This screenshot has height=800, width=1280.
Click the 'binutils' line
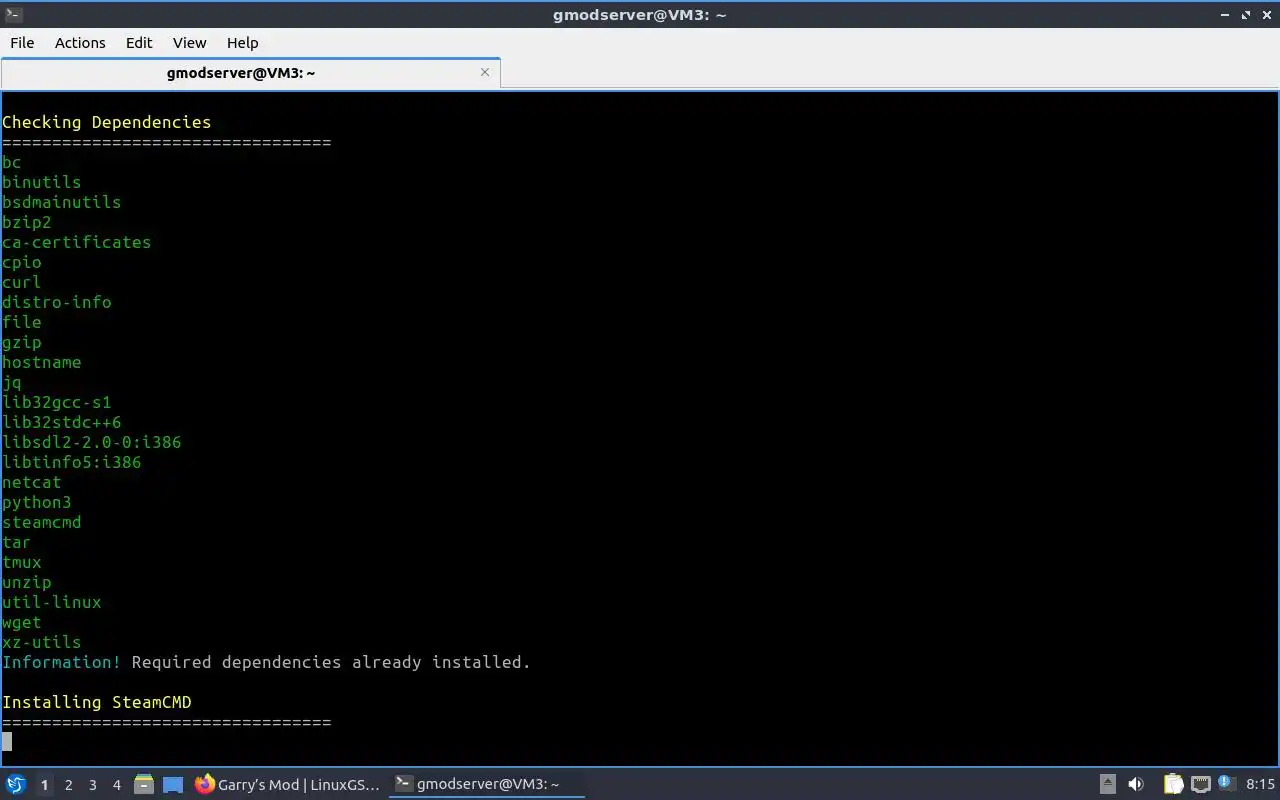pyautogui.click(x=41, y=182)
